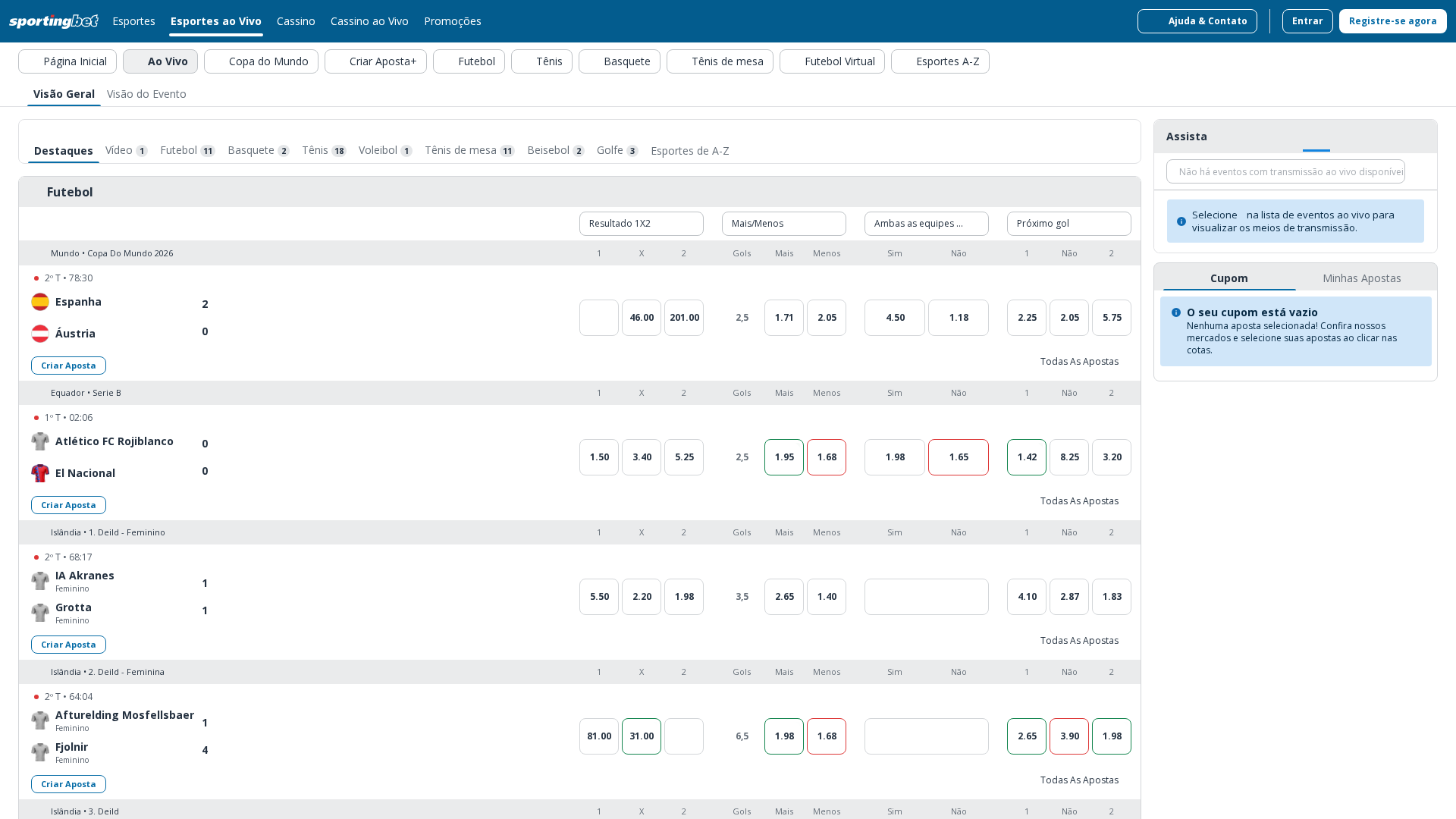This screenshot has width=1456, height=819.
Task: Click the Grotta jersey icon
Action: 40,613
